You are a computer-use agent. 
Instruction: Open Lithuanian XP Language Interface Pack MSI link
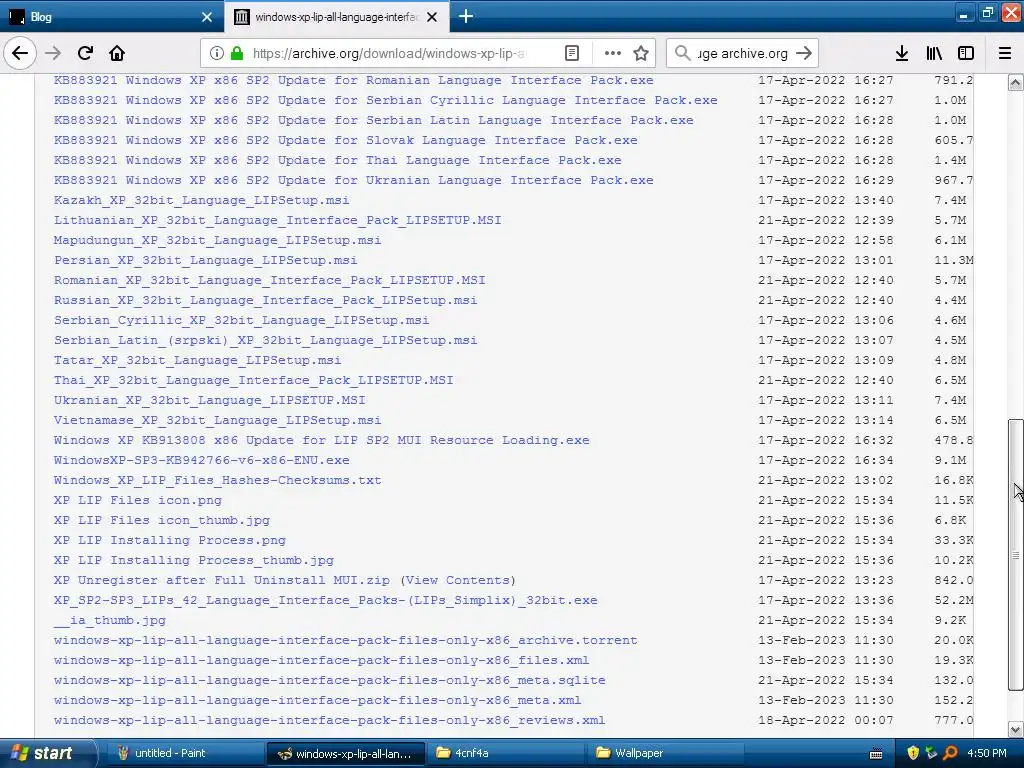pyautogui.click(x=278, y=220)
